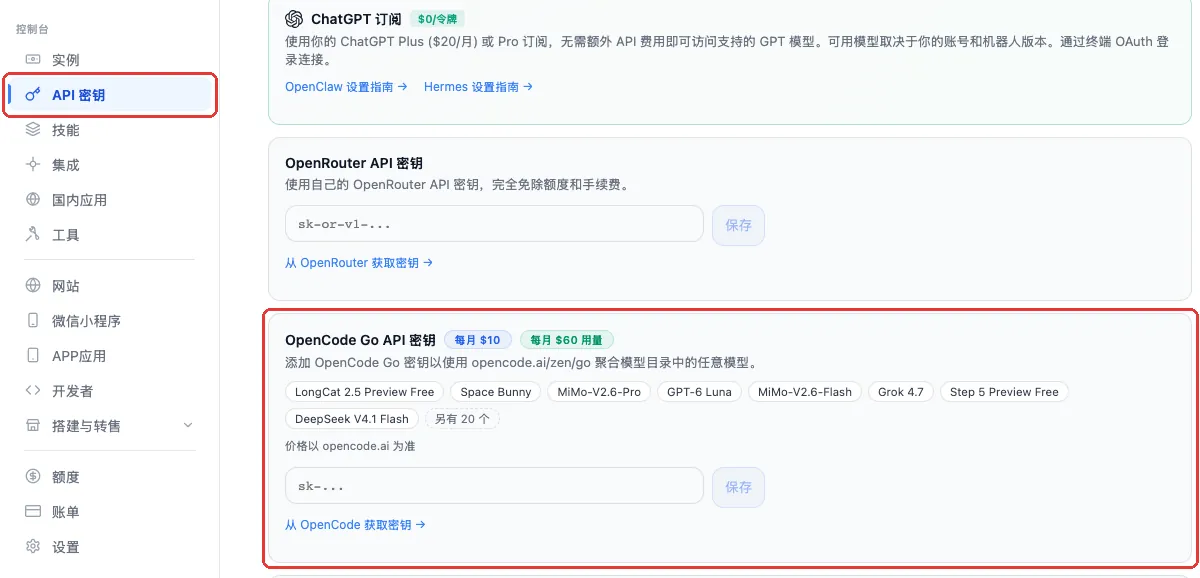The height and width of the screenshot is (578, 1200).
Task: Expand the 另有 20 个 models chip
Action: click(x=462, y=419)
